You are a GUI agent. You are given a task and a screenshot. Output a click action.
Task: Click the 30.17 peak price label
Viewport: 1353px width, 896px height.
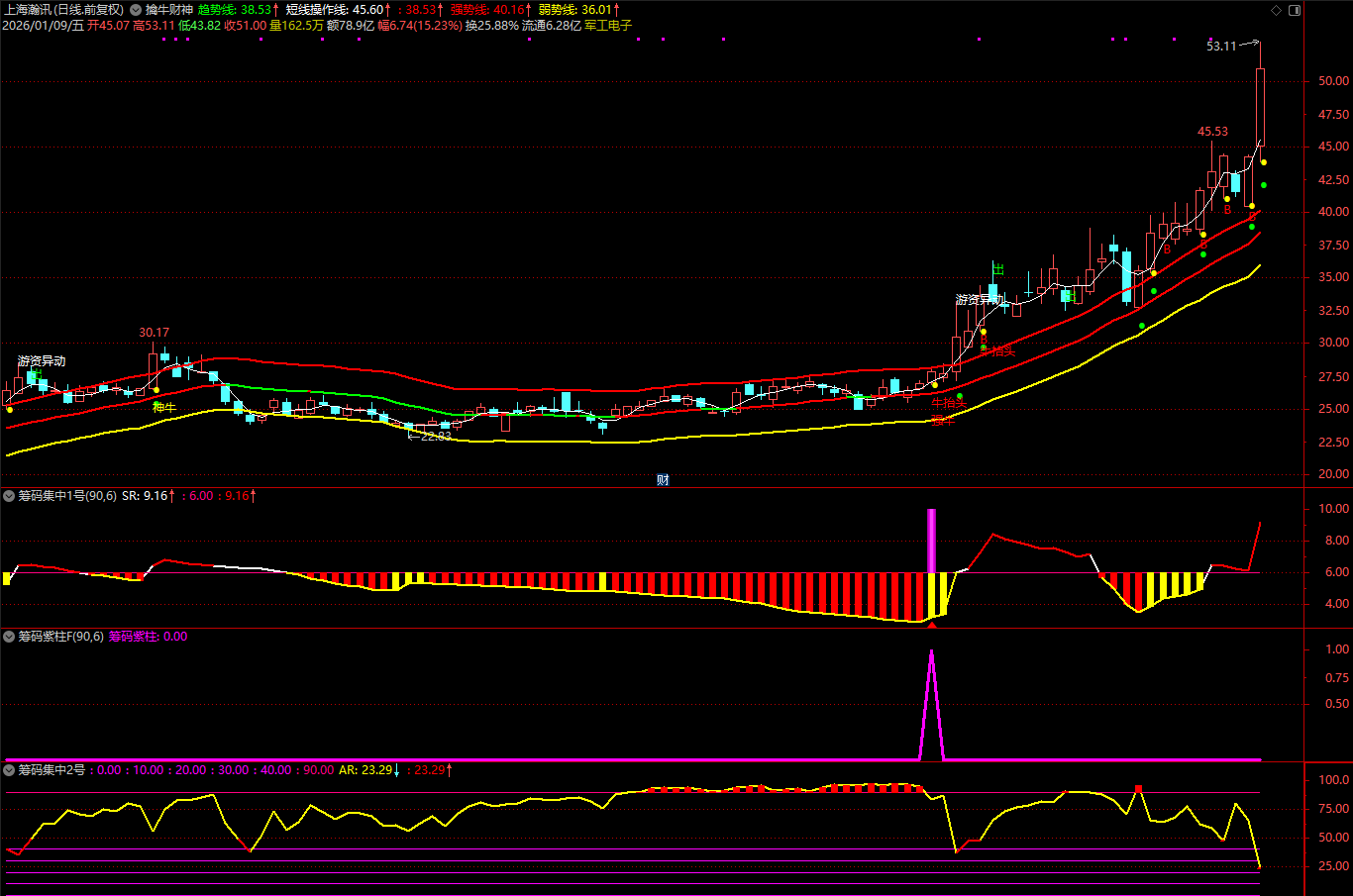(x=154, y=333)
